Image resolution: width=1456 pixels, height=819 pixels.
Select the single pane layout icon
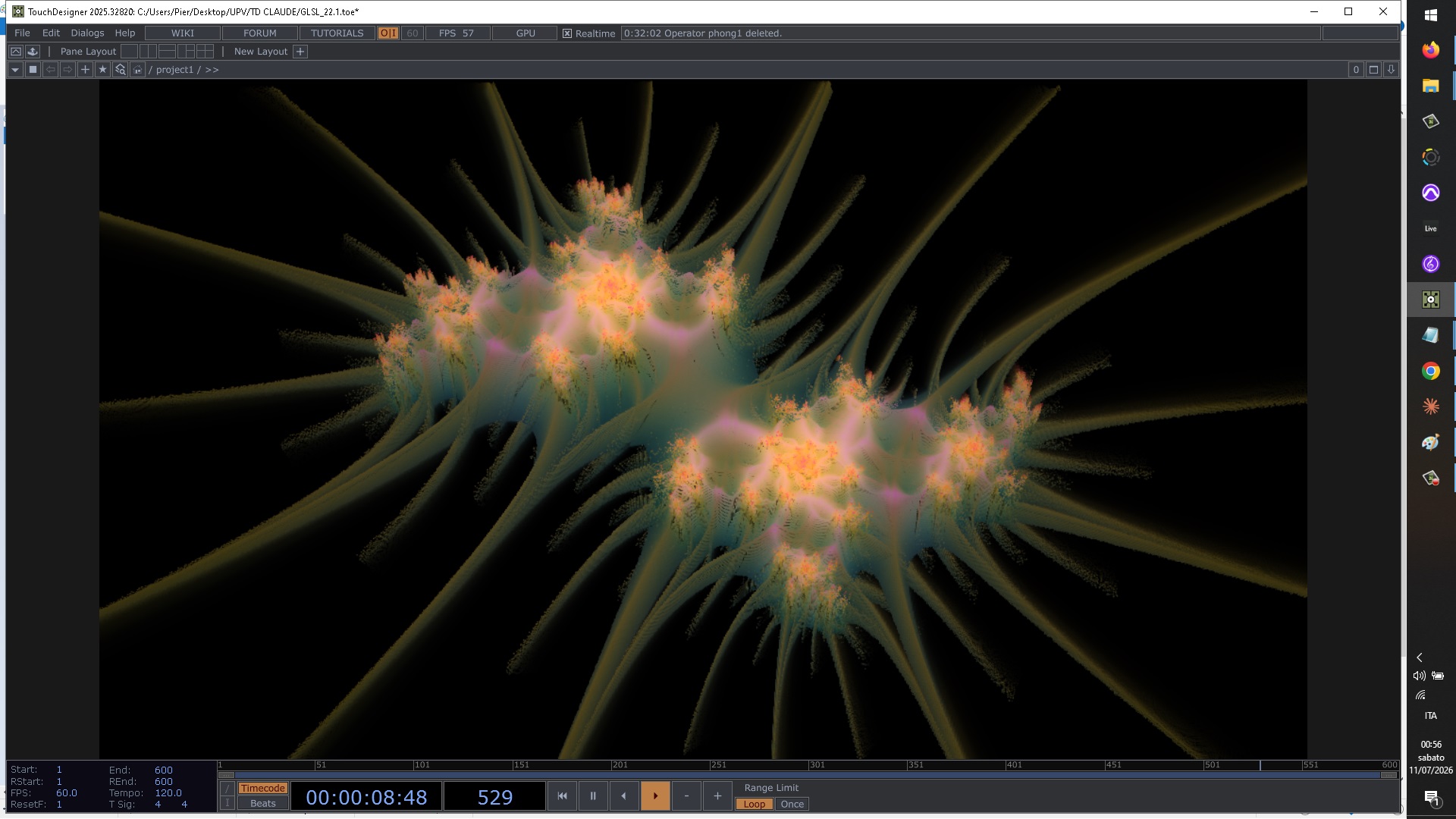point(130,51)
